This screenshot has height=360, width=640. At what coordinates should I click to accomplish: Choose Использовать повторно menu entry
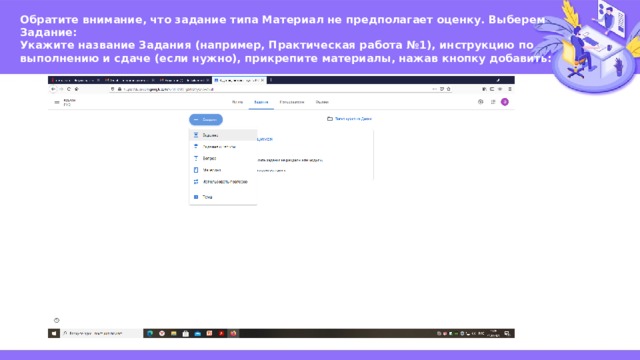click(223, 182)
